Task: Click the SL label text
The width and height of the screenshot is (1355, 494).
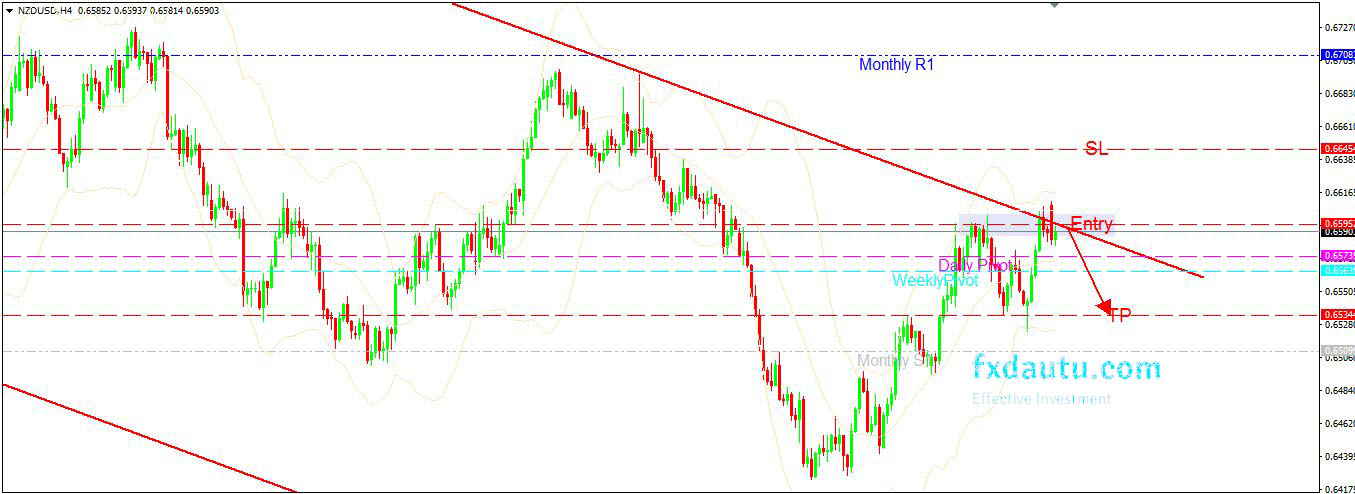Action: pos(1097,149)
